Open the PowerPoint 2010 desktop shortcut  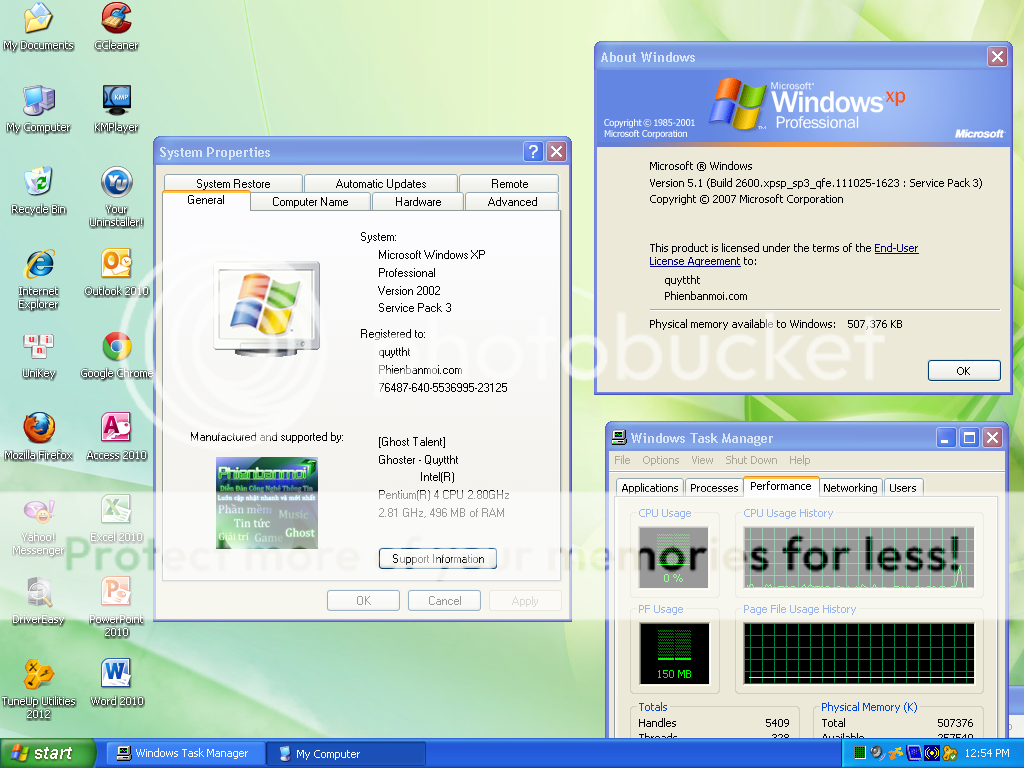click(x=116, y=607)
